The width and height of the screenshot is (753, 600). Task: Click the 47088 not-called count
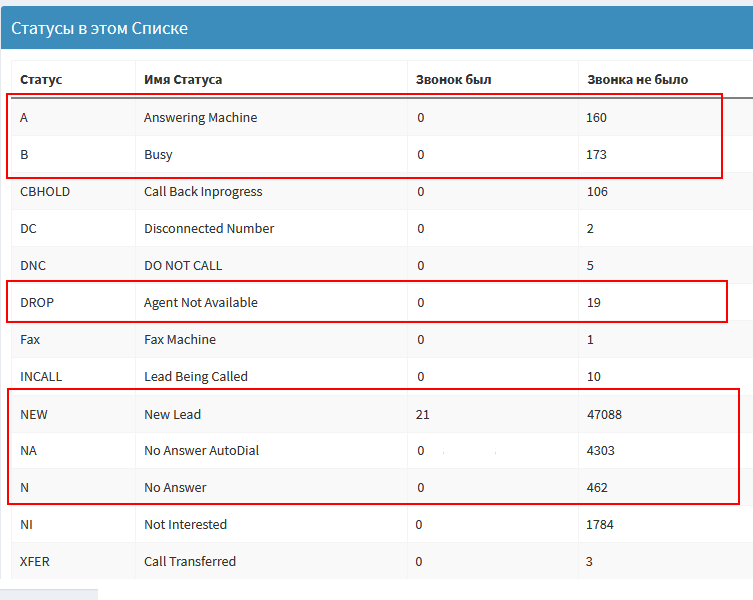[x=604, y=414]
